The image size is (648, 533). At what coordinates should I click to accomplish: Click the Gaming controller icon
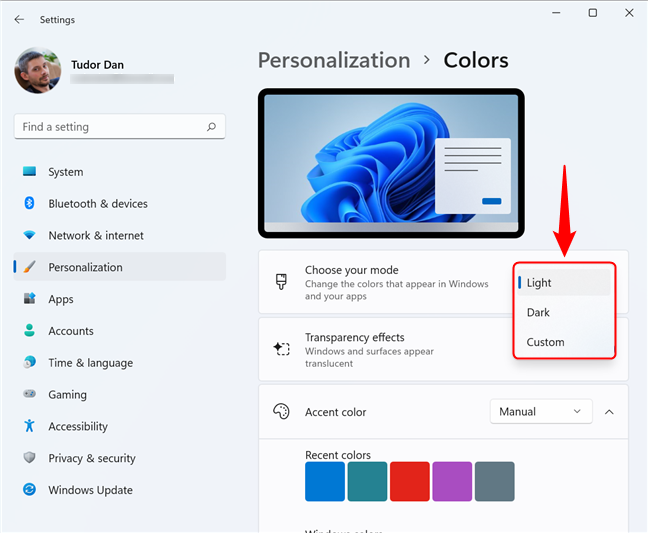[29, 394]
